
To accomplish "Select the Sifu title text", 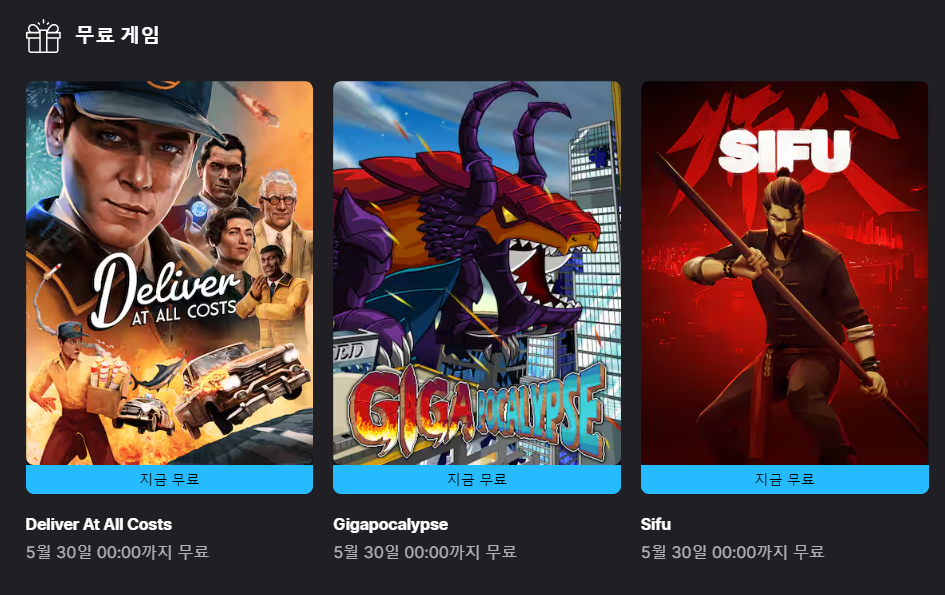I will tap(656, 524).
